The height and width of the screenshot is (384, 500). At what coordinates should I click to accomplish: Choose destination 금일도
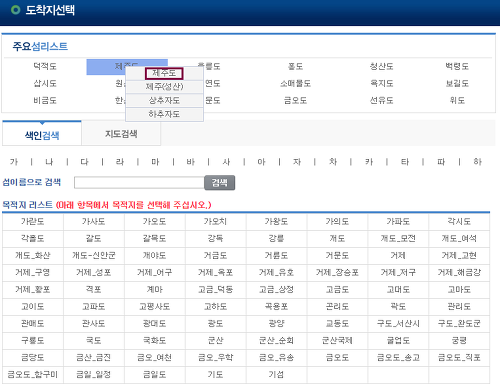[x=155, y=375]
